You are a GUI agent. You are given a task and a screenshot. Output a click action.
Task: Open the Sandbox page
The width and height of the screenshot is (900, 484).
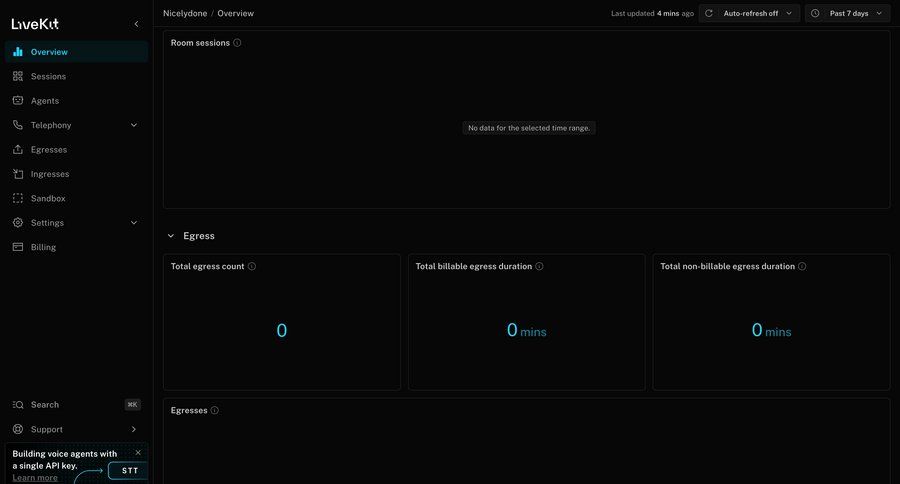76,198
